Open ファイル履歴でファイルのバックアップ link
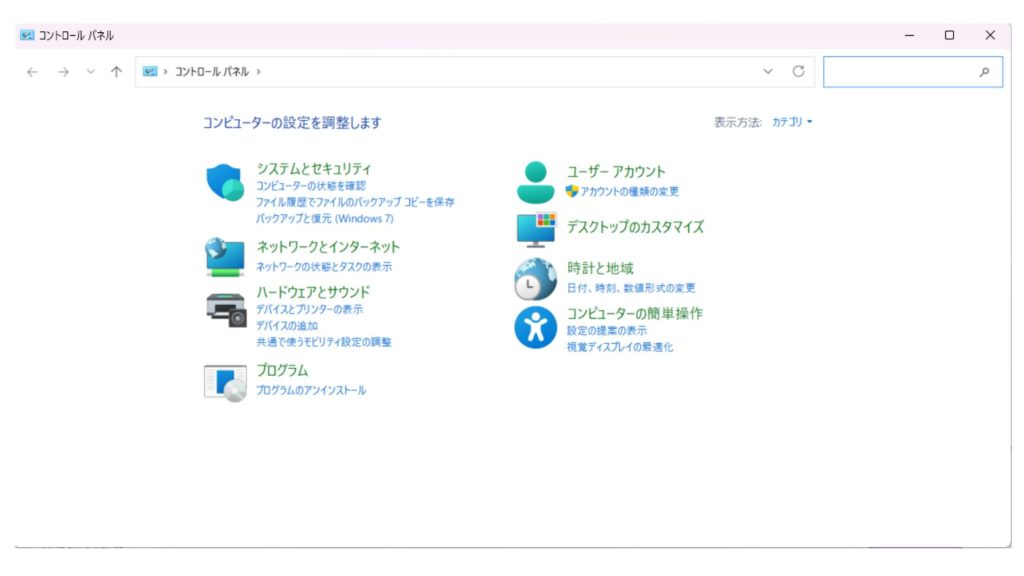Screen dimensions: 1024x576 tap(355, 202)
